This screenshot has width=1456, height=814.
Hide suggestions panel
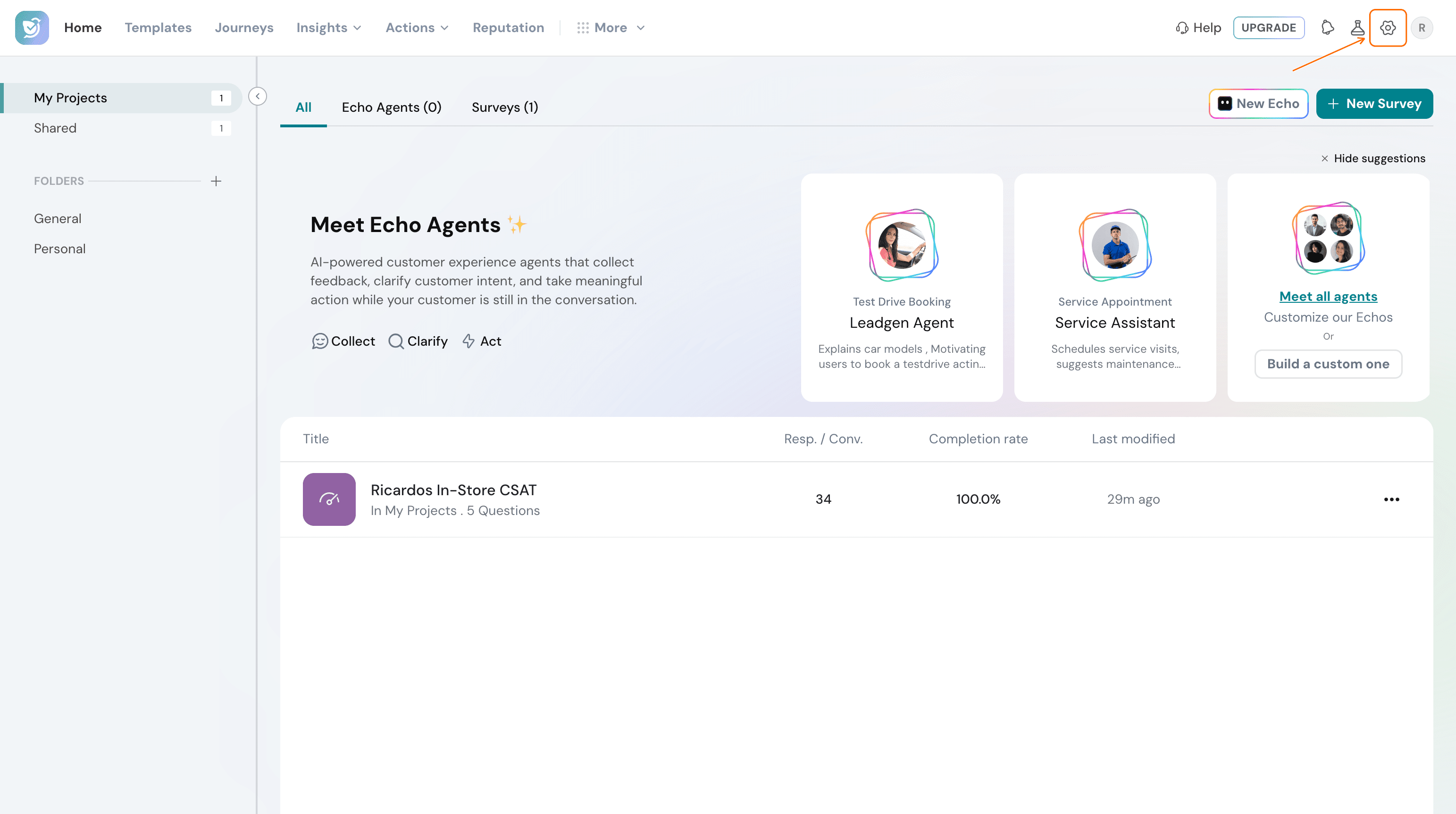(x=1372, y=158)
